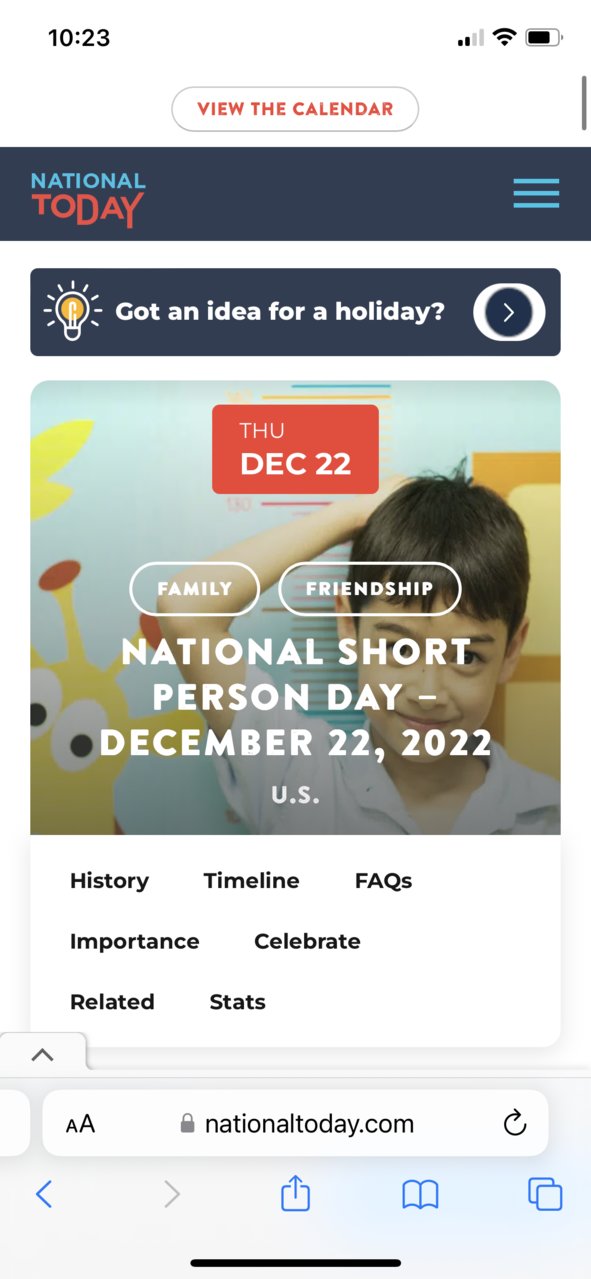This screenshot has height=1279, width=591.
Task: Go back with Safari back arrow
Action: point(44,1194)
